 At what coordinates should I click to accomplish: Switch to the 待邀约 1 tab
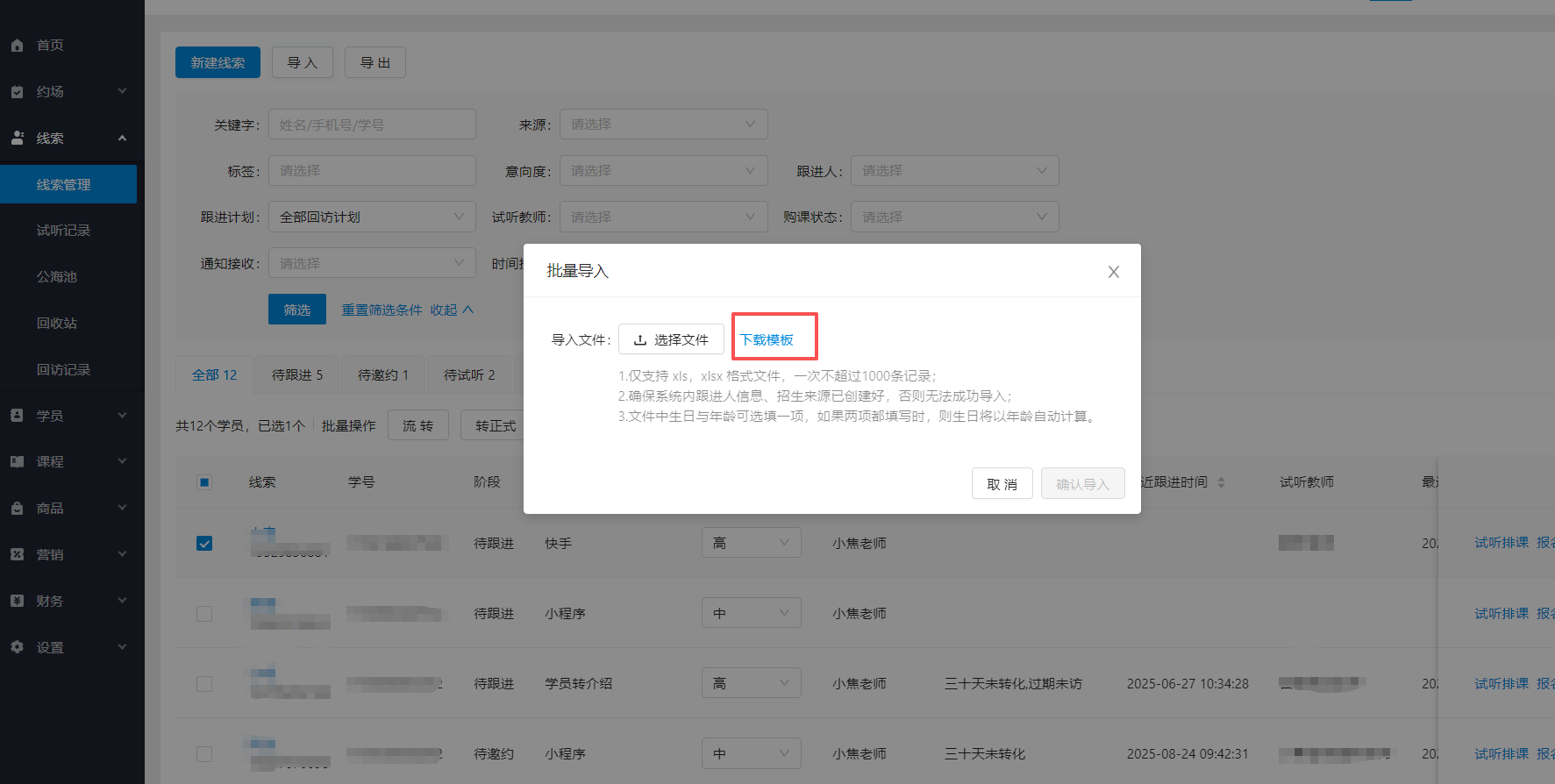tap(383, 374)
